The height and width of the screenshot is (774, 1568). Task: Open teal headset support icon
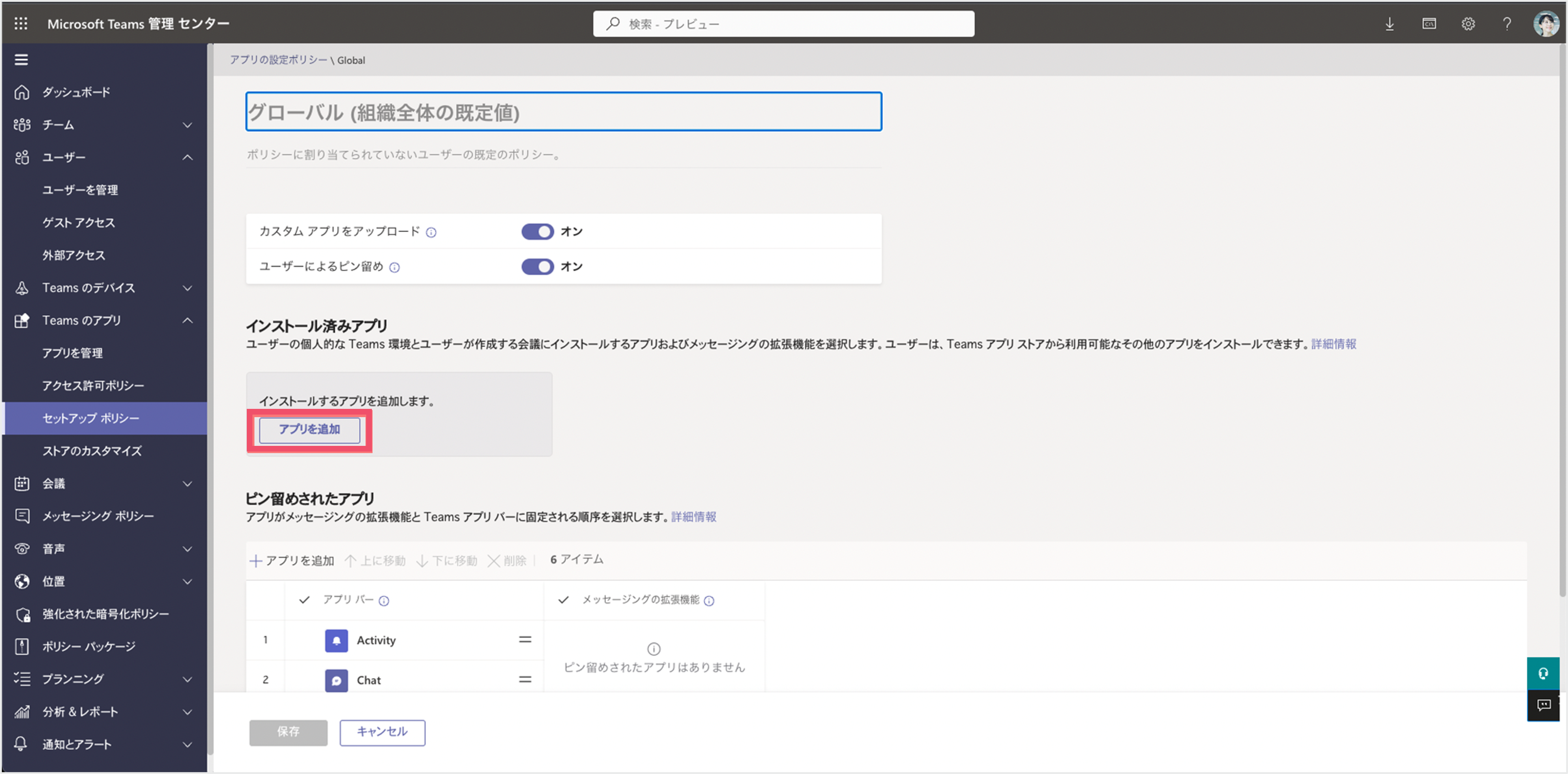1543,674
